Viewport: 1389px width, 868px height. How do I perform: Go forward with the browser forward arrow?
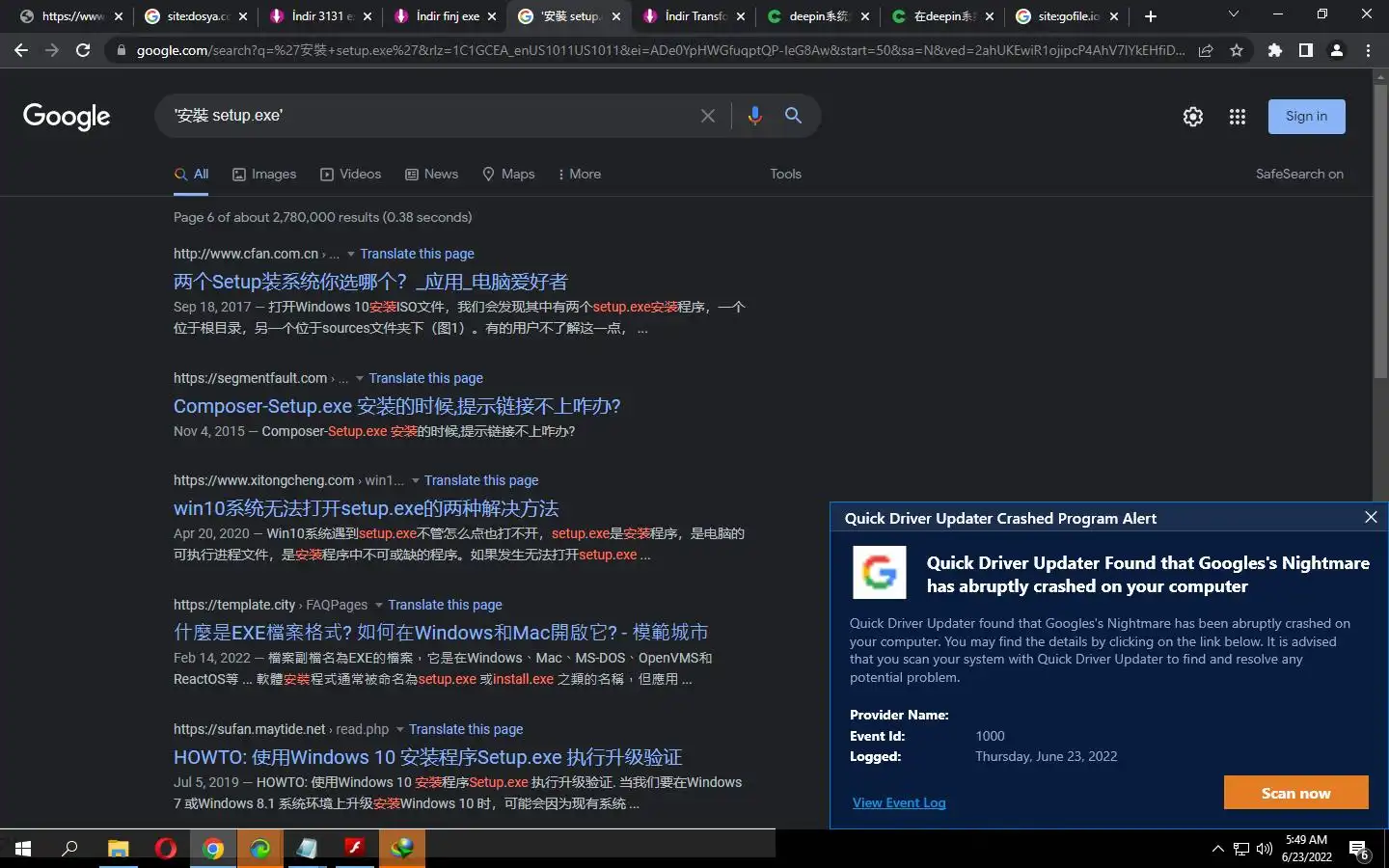coord(52,50)
